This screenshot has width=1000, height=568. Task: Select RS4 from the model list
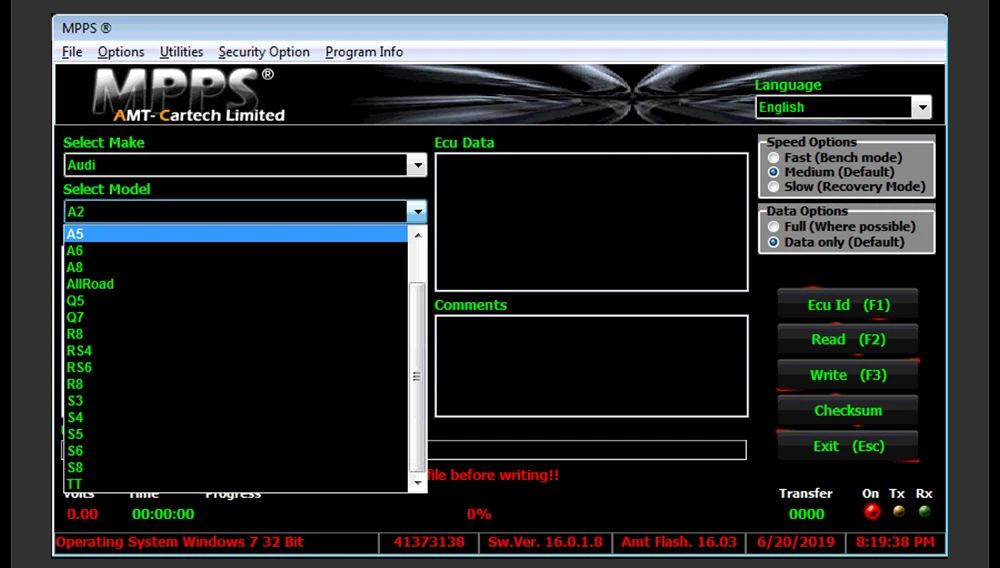click(236, 351)
